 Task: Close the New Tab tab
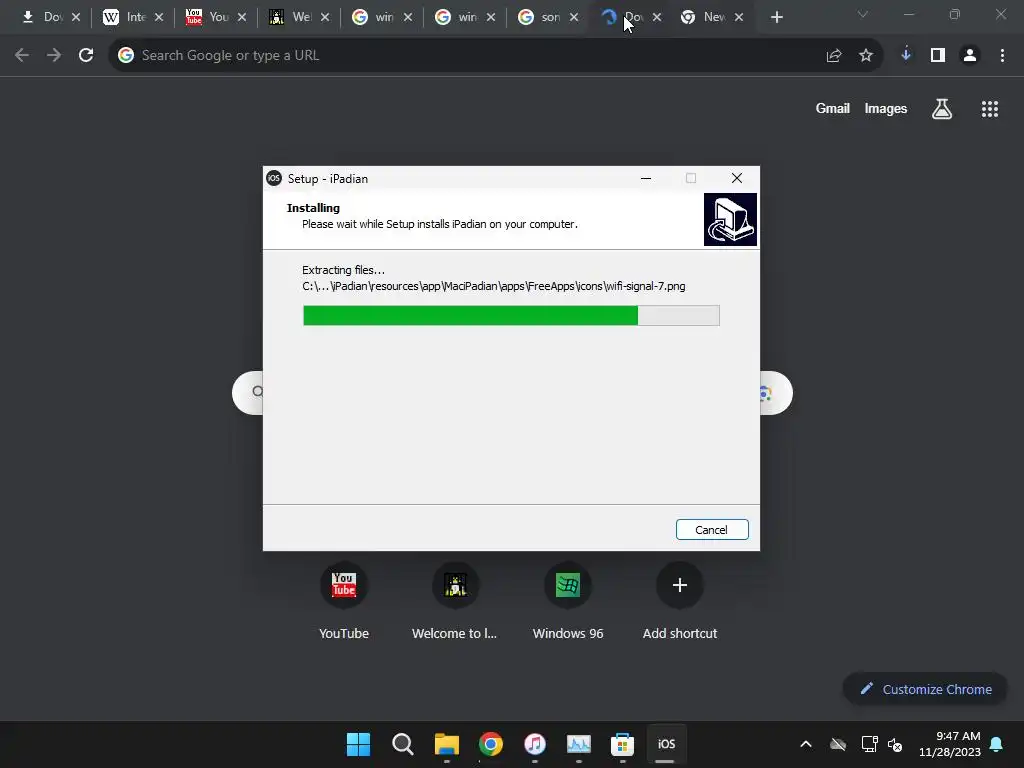[739, 18]
